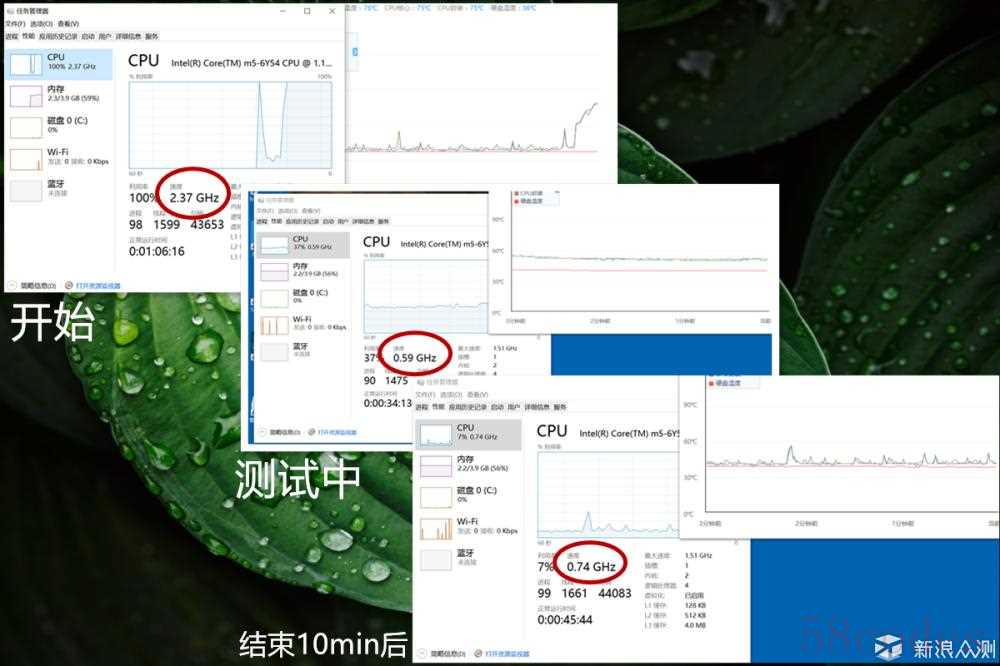Switch to 启动 tab in the 2.37 GHz window
Screen dimensions: 1000x666
click(x=88, y=36)
